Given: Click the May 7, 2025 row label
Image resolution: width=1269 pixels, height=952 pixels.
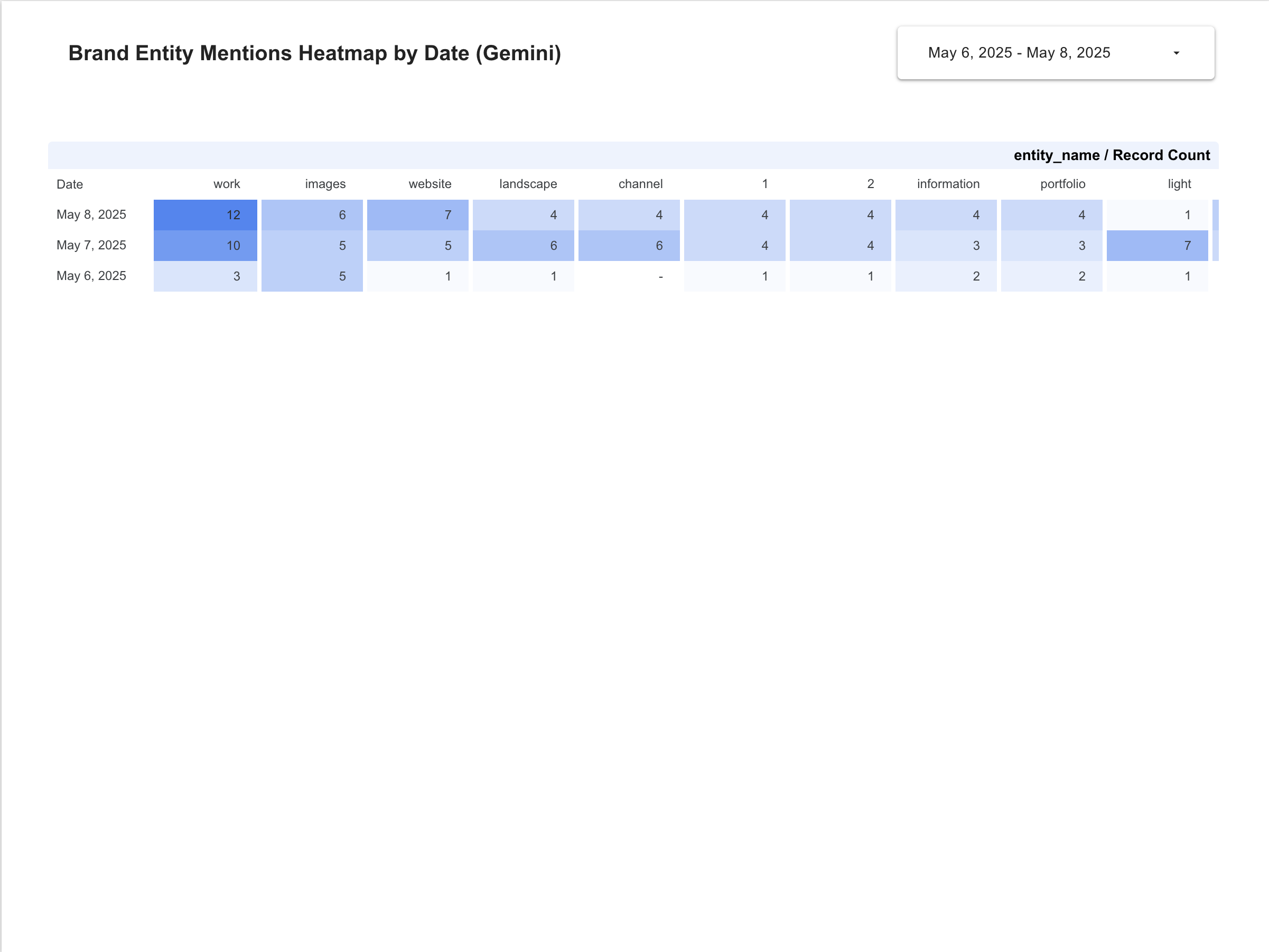Looking at the screenshot, I should pos(91,246).
